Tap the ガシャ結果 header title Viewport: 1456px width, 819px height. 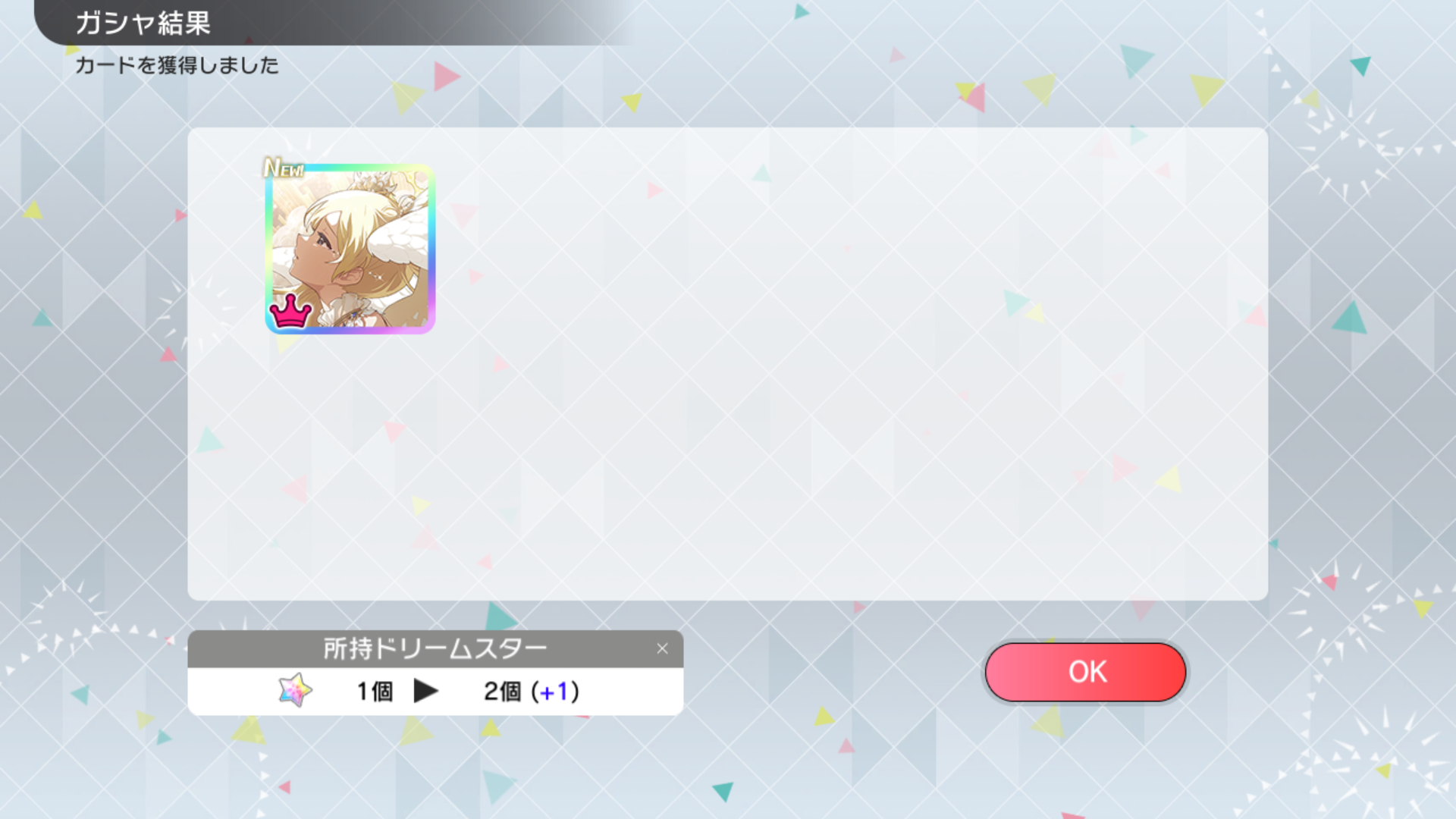click(x=143, y=23)
